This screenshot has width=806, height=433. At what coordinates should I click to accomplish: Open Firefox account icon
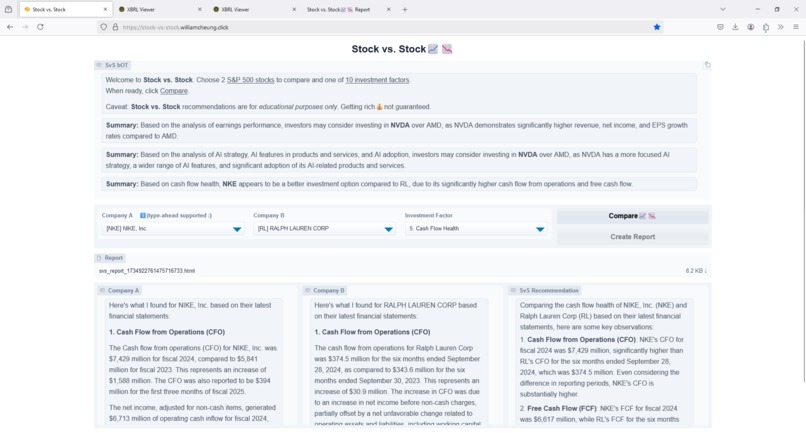pyautogui.click(x=750, y=27)
